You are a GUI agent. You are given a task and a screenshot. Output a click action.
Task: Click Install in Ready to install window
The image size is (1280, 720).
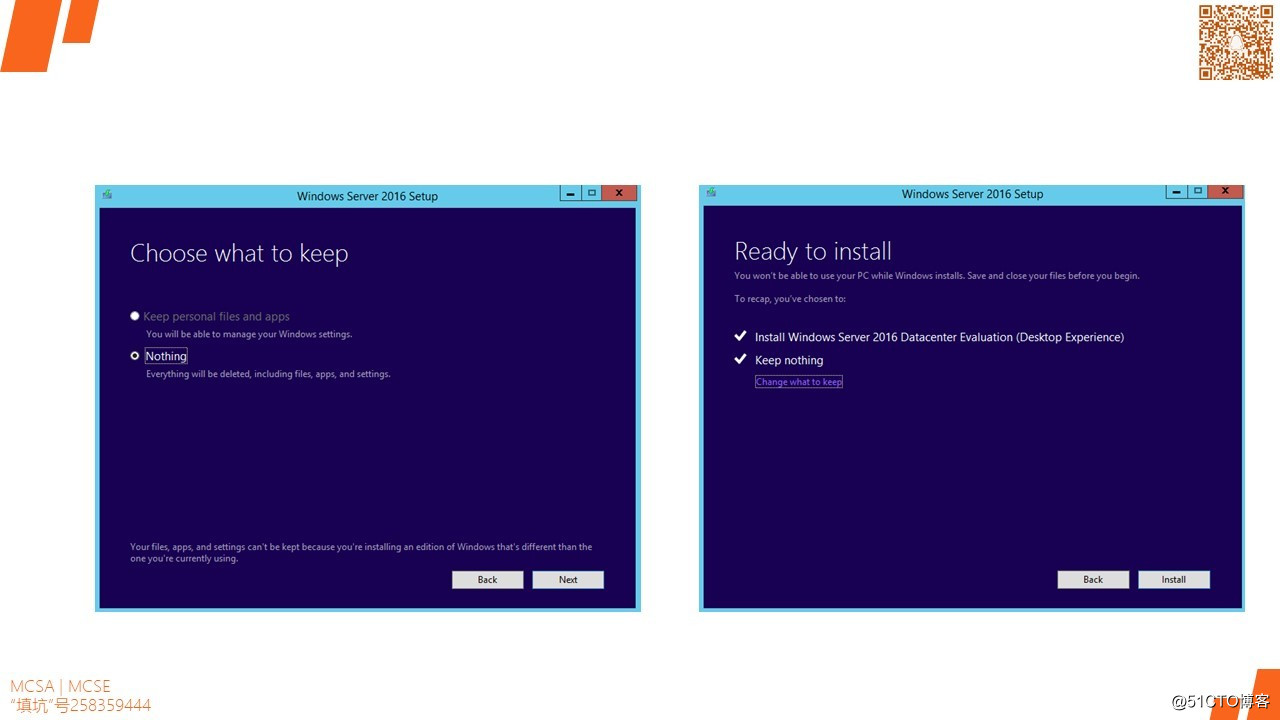coord(1174,580)
